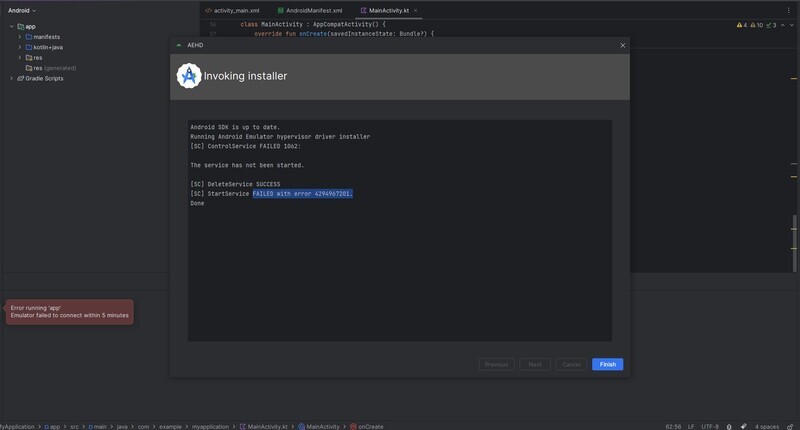Screen dimensions: 800x430
Task: Open the Android project view dropdown
Action: pyautogui.click(x=22, y=10)
